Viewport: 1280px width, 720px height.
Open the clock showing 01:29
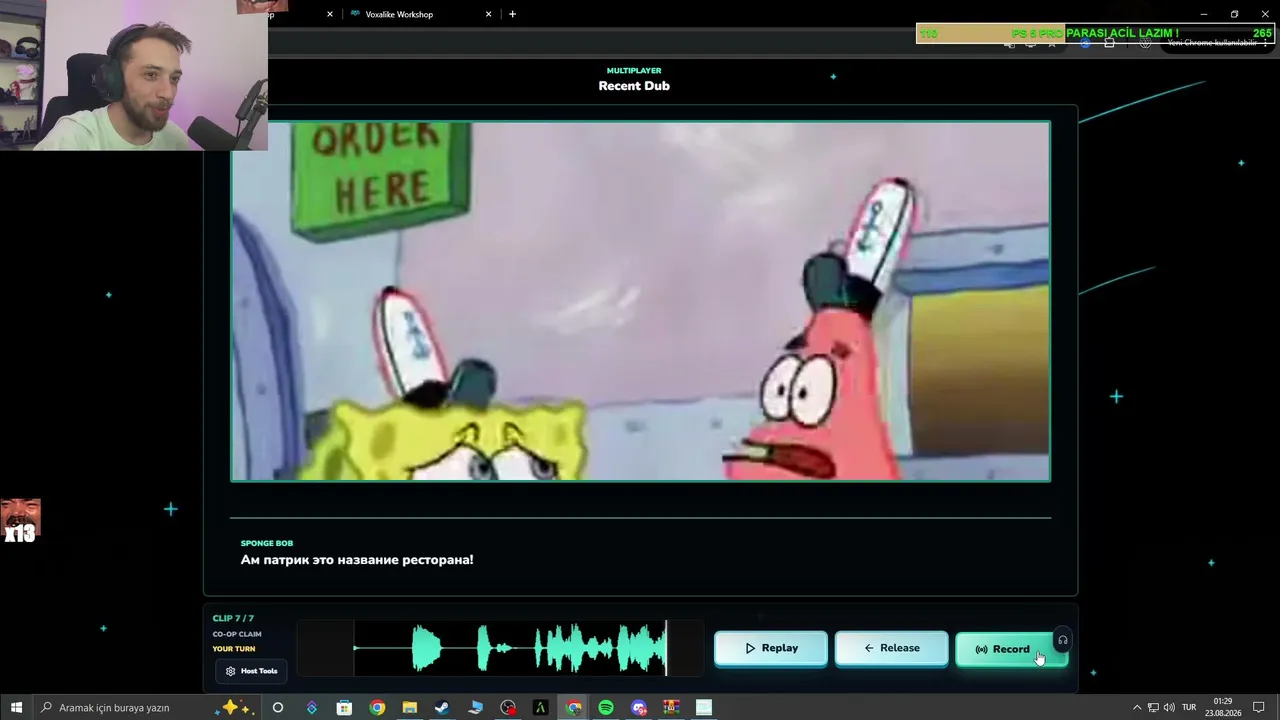coord(1222,707)
